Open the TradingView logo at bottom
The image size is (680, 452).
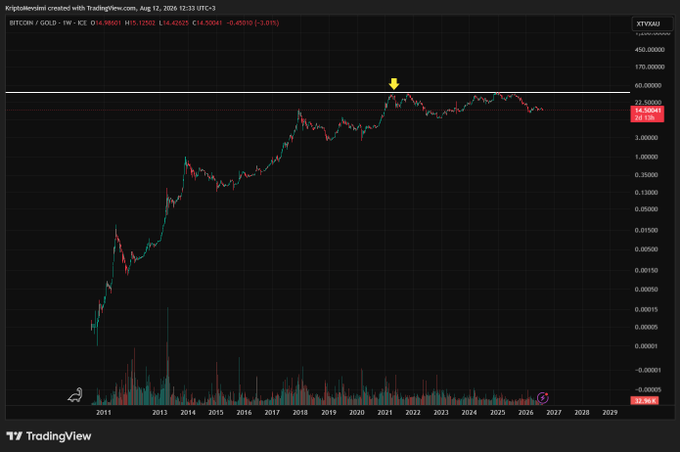click(x=49, y=436)
